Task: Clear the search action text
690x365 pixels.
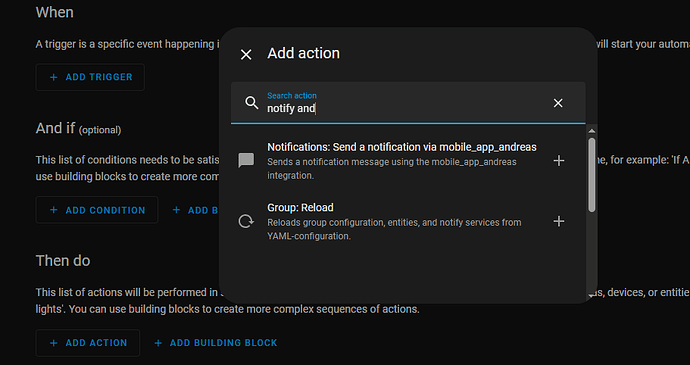Action: click(558, 103)
